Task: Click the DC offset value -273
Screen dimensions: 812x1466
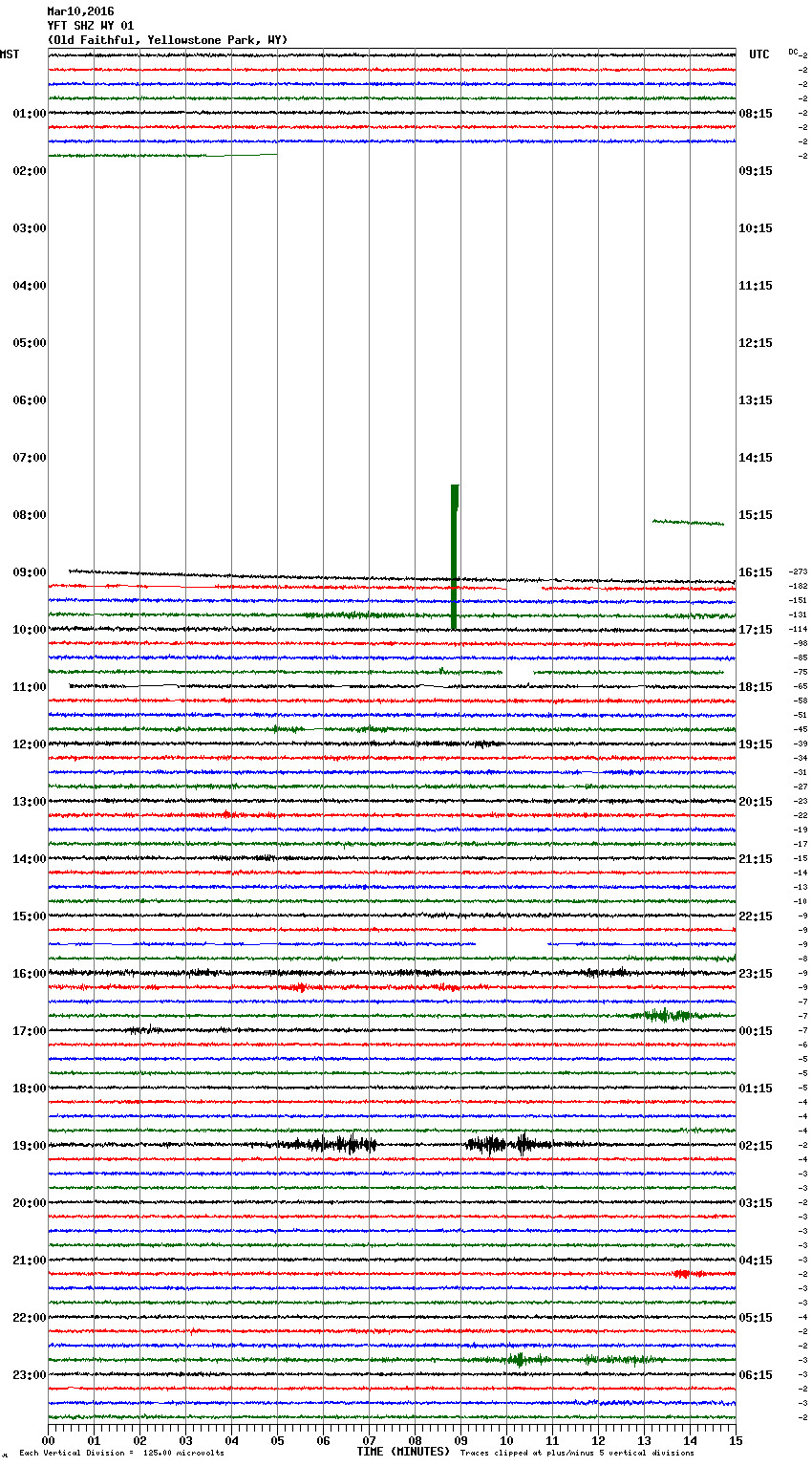Action: coord(798,571)
